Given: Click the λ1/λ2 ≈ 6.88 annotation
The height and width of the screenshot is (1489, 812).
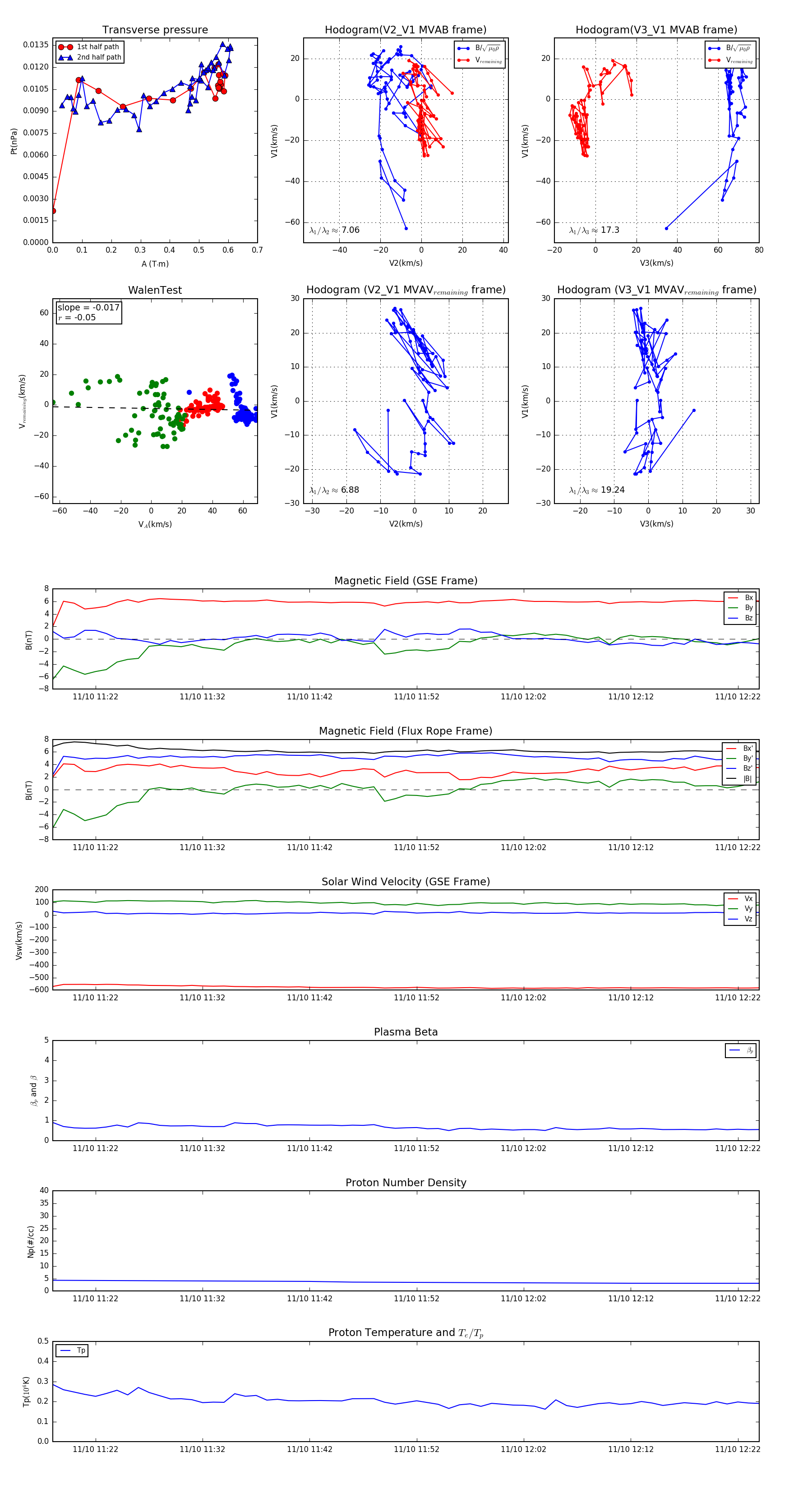Looking at the screenshot, I should (x=334, y=490).
